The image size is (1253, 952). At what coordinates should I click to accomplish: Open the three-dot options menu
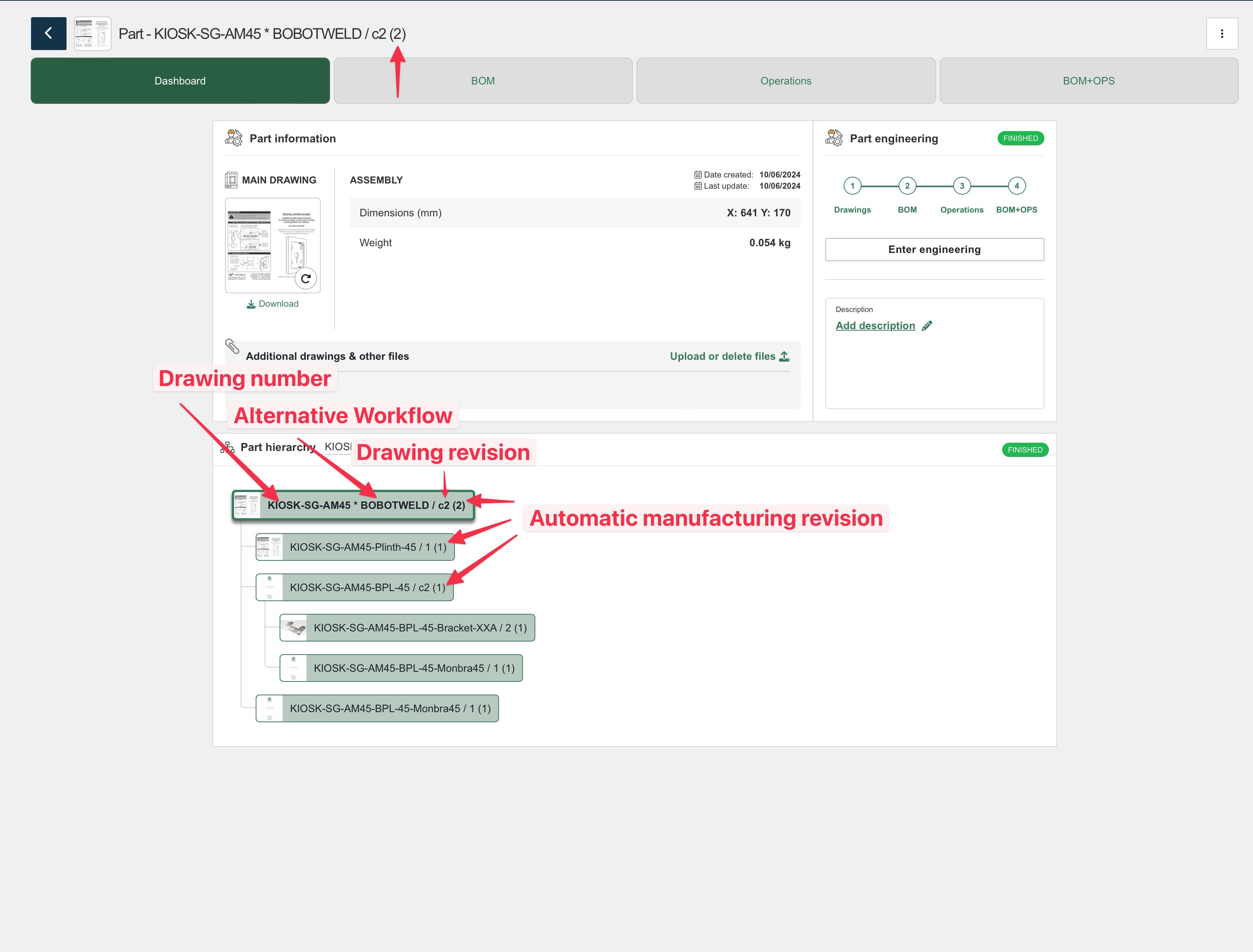pyautogui.click(x=1221, y=33)
